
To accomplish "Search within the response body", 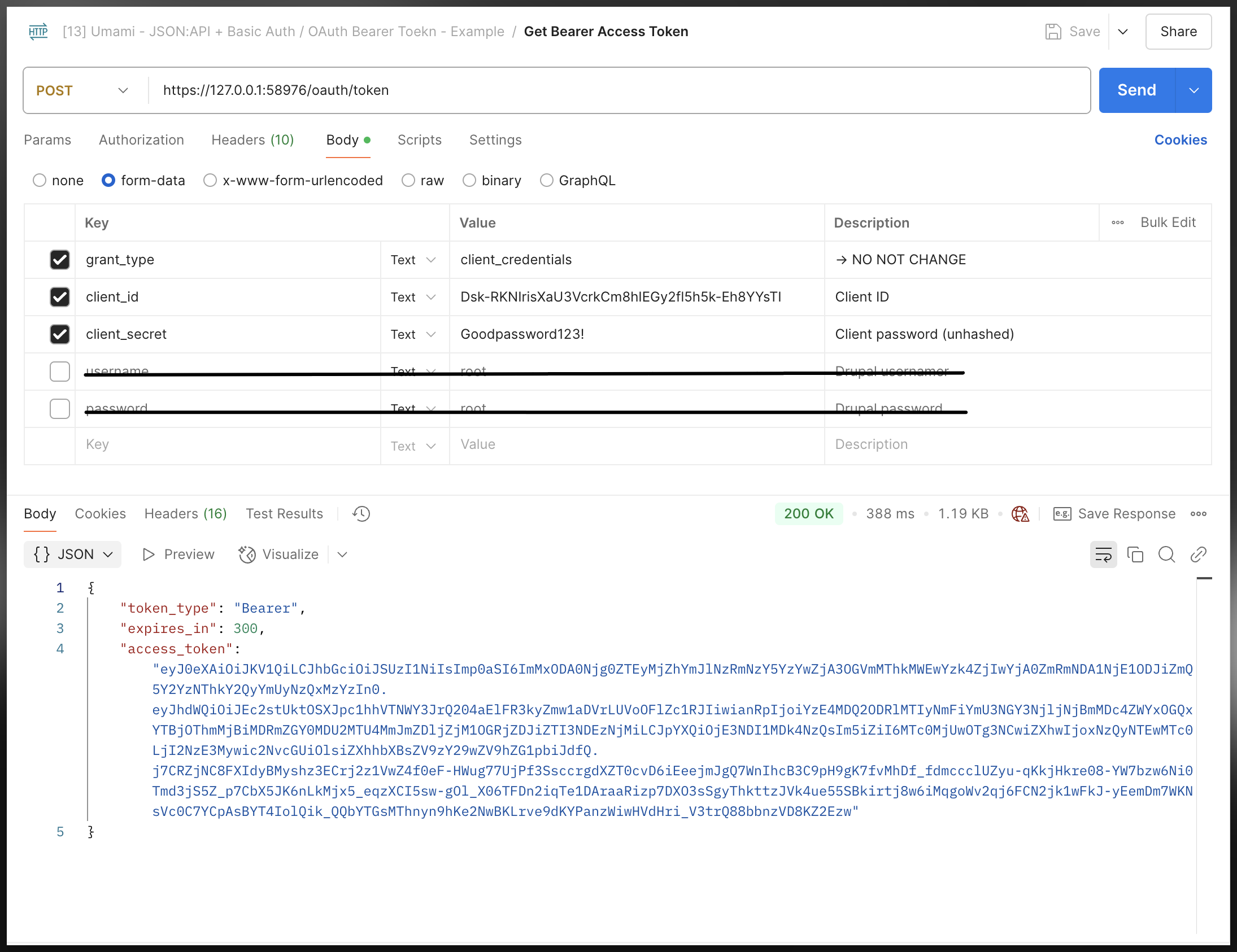I will [1166, 554].
